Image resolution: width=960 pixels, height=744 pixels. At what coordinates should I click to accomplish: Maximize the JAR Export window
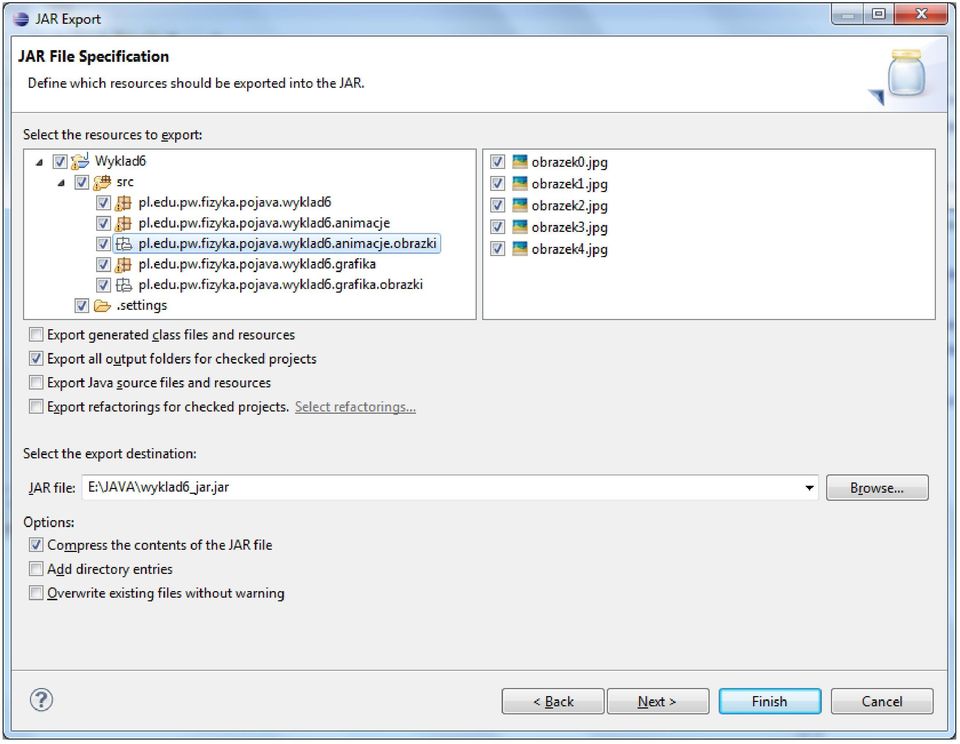click(x=879, y=13)
